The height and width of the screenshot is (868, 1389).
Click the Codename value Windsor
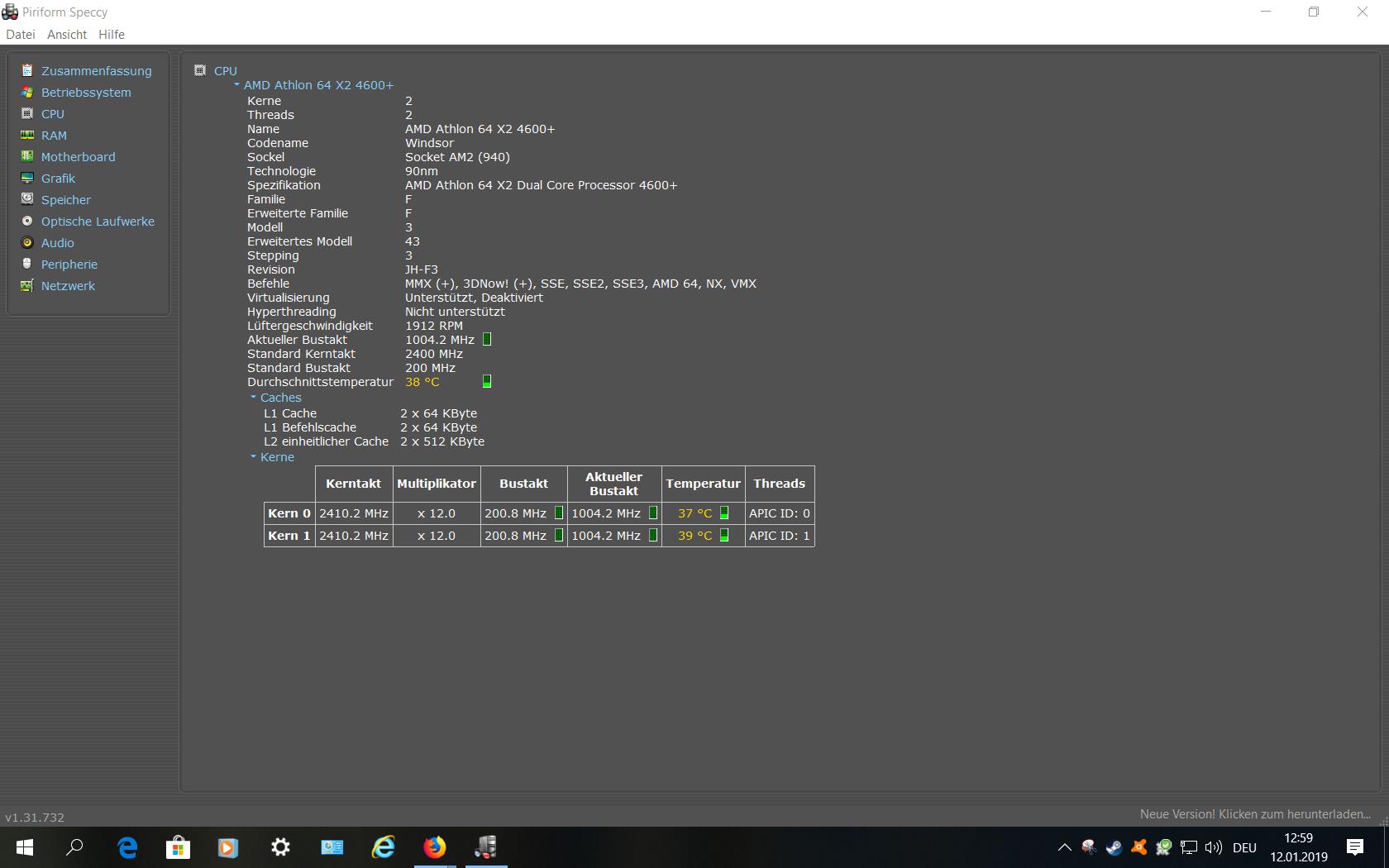point(429,143)
